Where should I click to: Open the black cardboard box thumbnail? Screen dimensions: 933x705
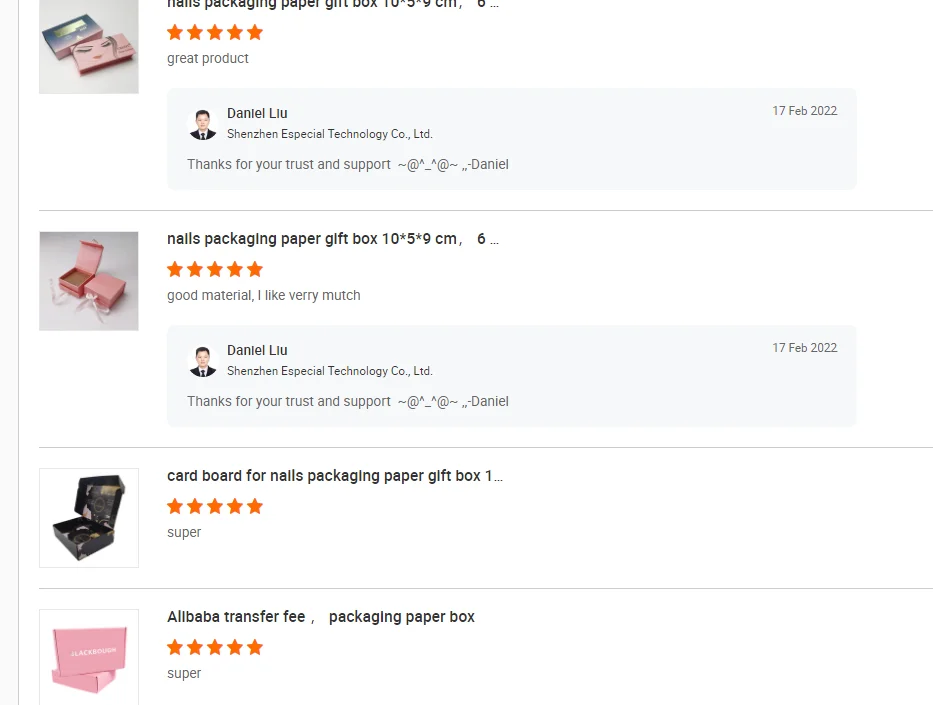(88, 518)
